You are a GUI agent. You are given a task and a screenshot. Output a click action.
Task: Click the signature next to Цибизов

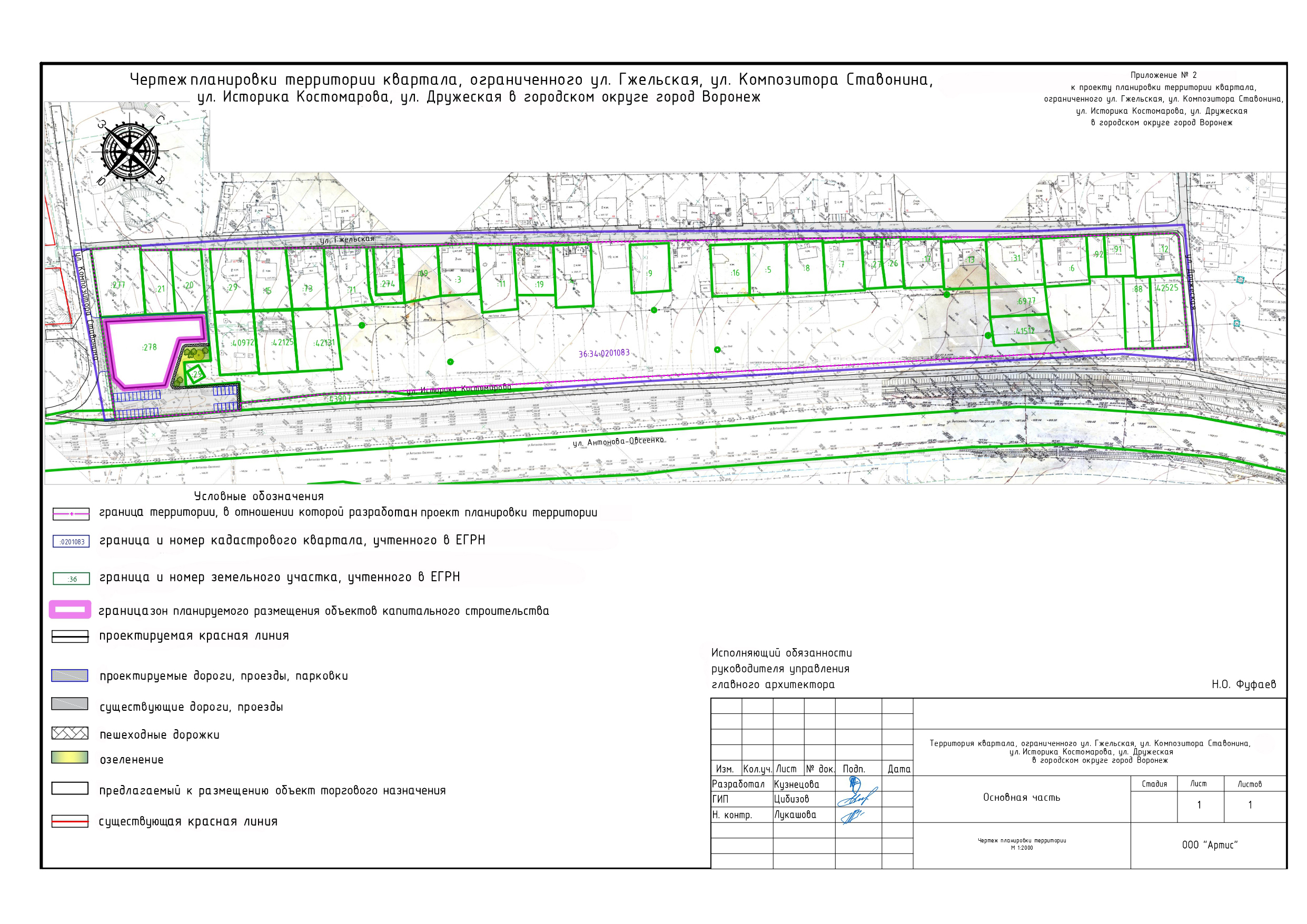[x=857, y=799]
